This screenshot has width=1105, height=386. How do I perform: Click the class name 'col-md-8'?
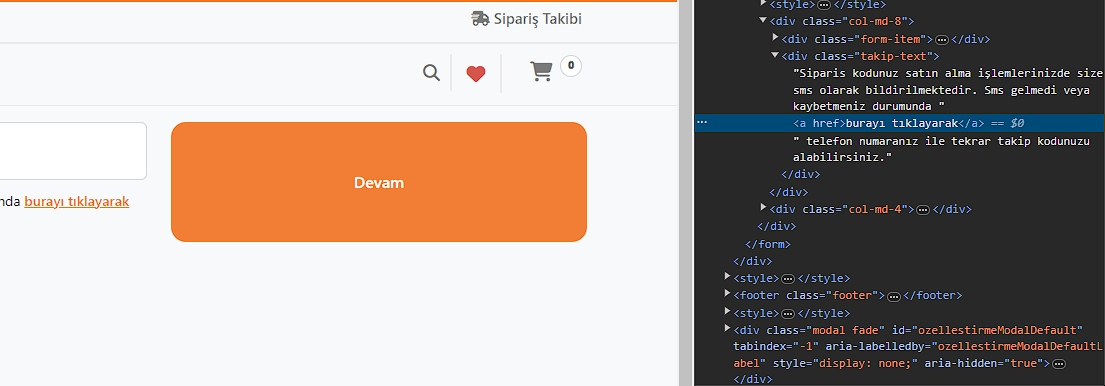coord(876,21)
